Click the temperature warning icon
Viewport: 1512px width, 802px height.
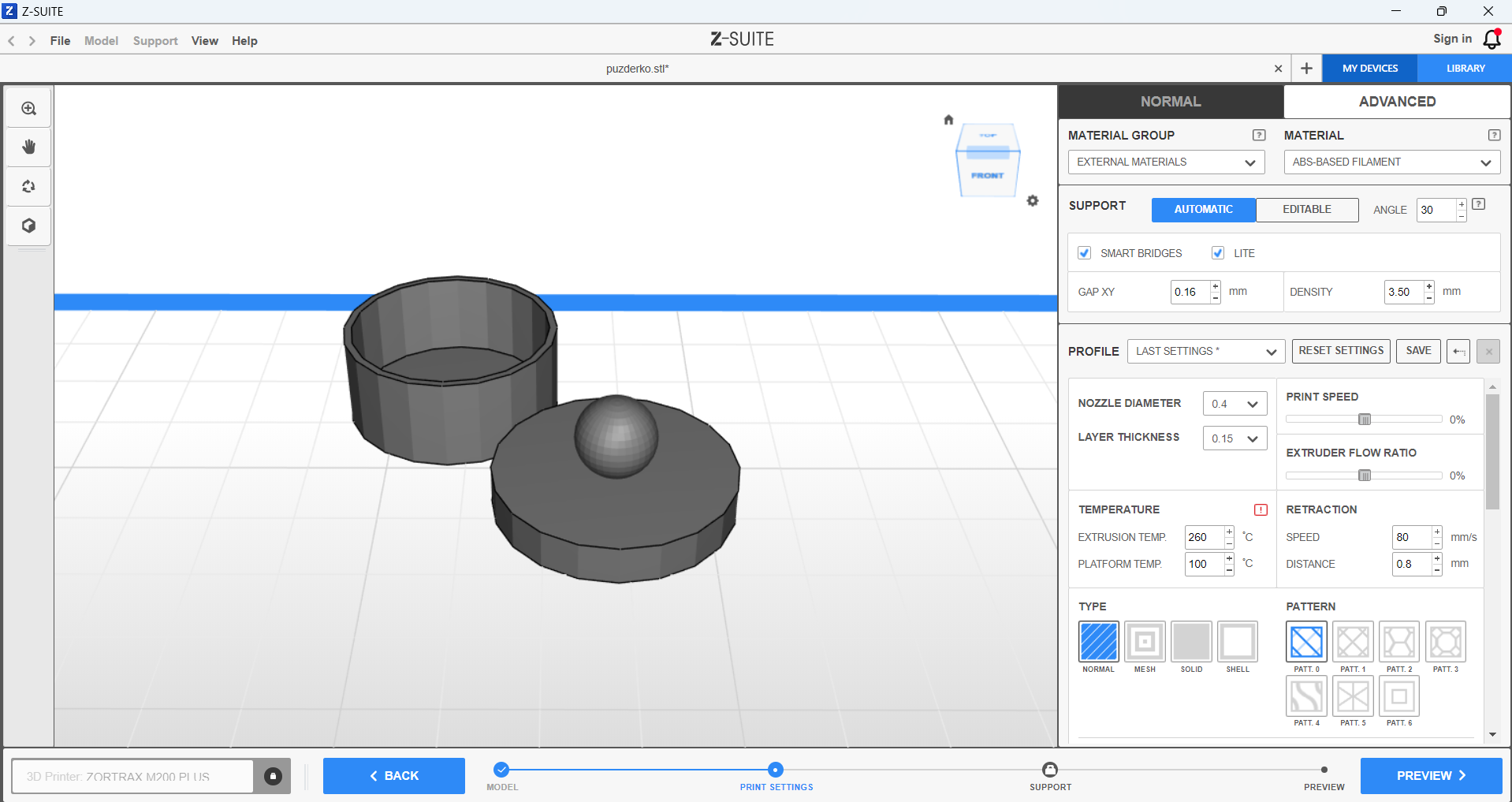pos(1261,510)
